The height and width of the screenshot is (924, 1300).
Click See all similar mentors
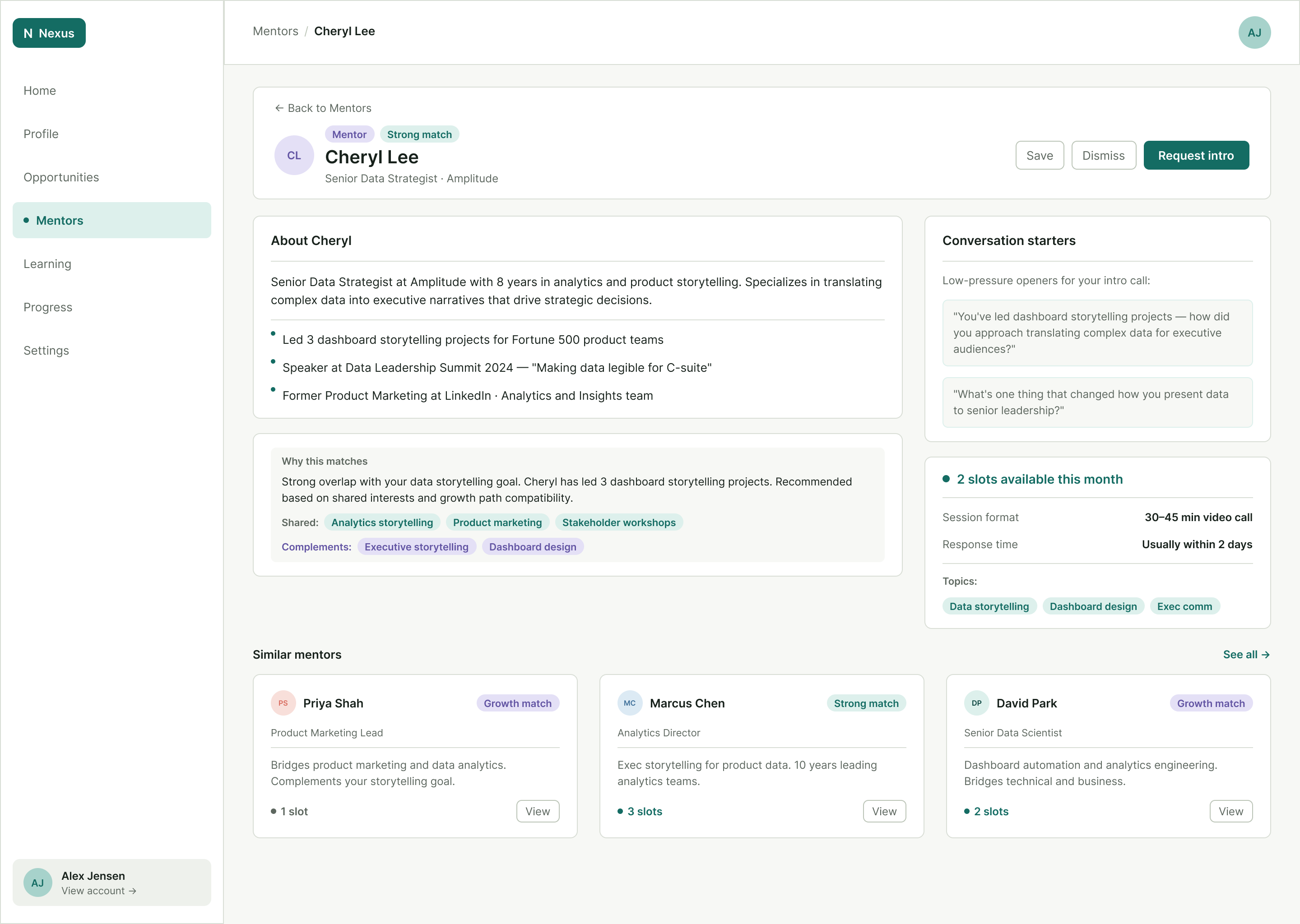tap(1246, 654)
